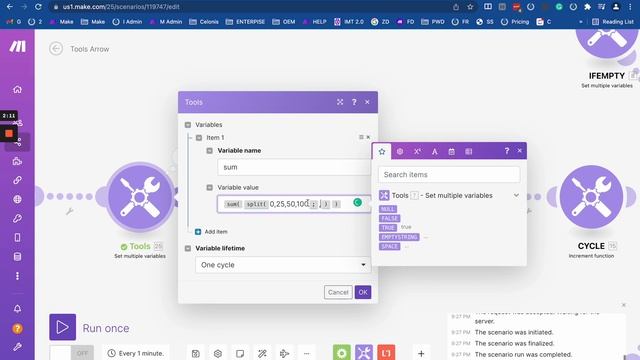Screen dimensions: 640x360
Task: Click the Save scenario icon in bottom toolbar
Action: (196, 353)
